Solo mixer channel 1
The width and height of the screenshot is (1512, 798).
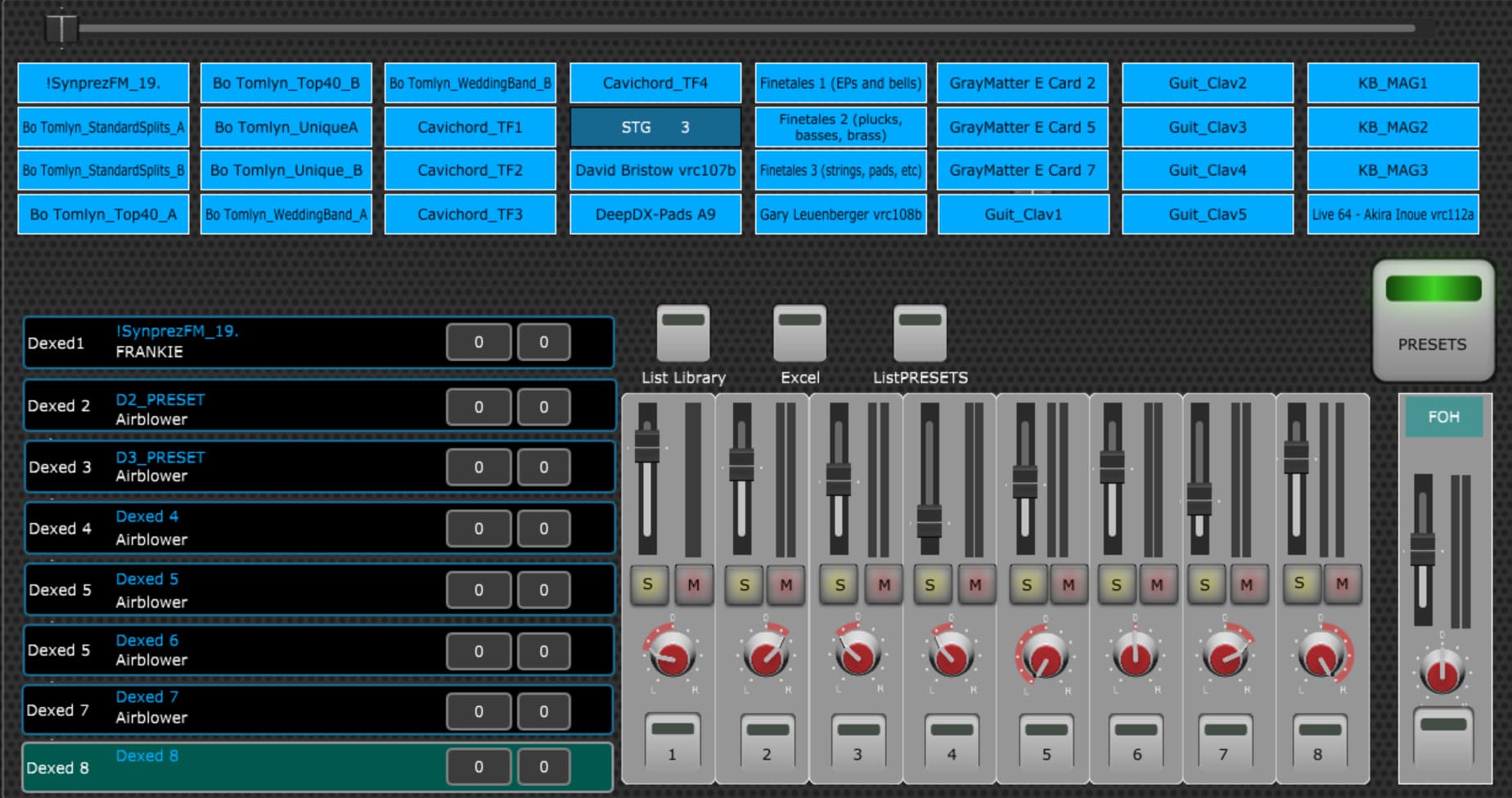click(648, 584)
